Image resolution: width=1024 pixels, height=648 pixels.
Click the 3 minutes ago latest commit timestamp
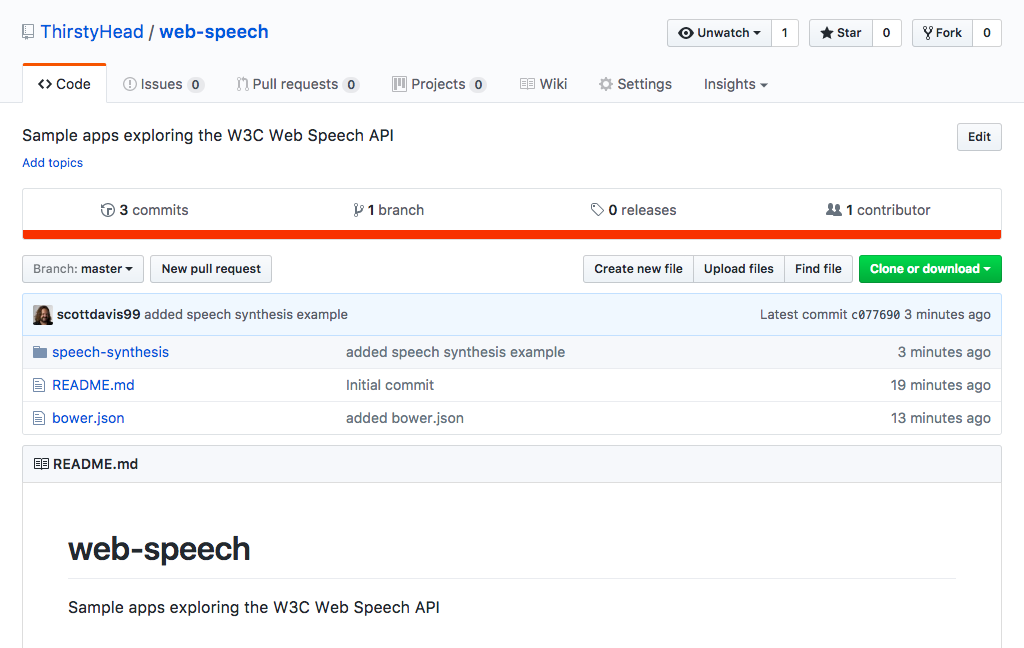click(948, 314)
